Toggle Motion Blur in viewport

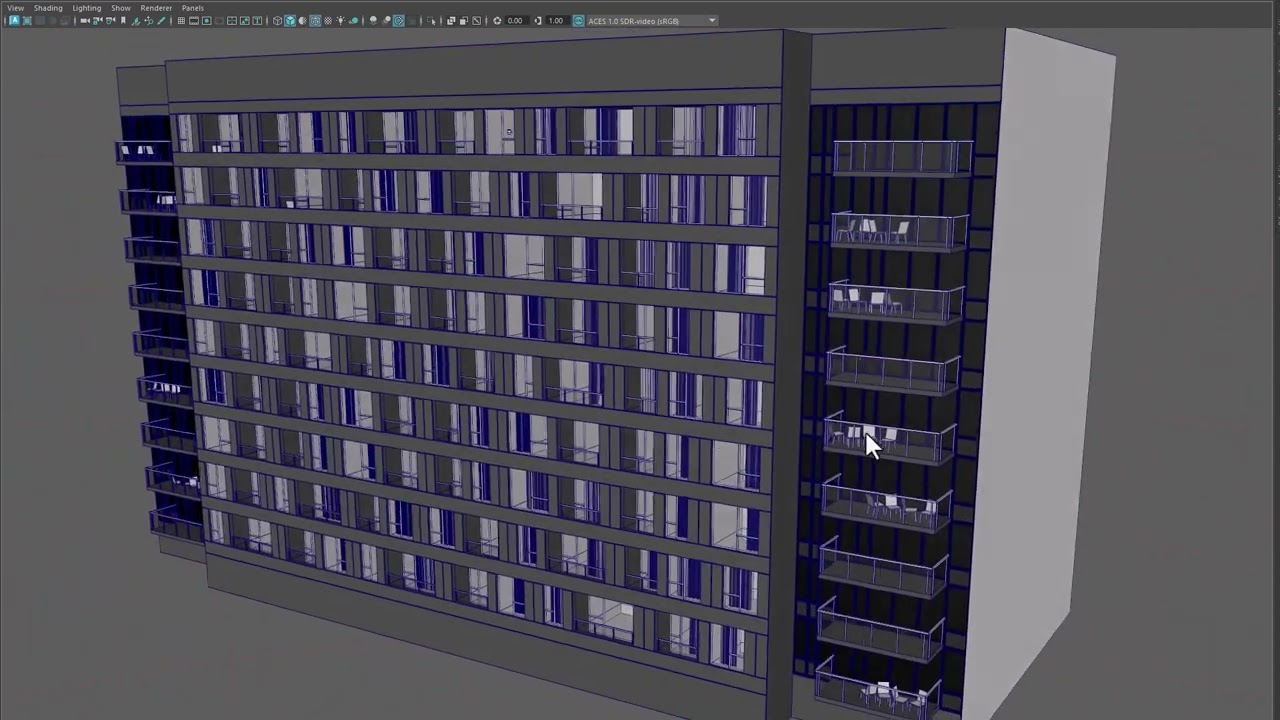tap(386, 20)
